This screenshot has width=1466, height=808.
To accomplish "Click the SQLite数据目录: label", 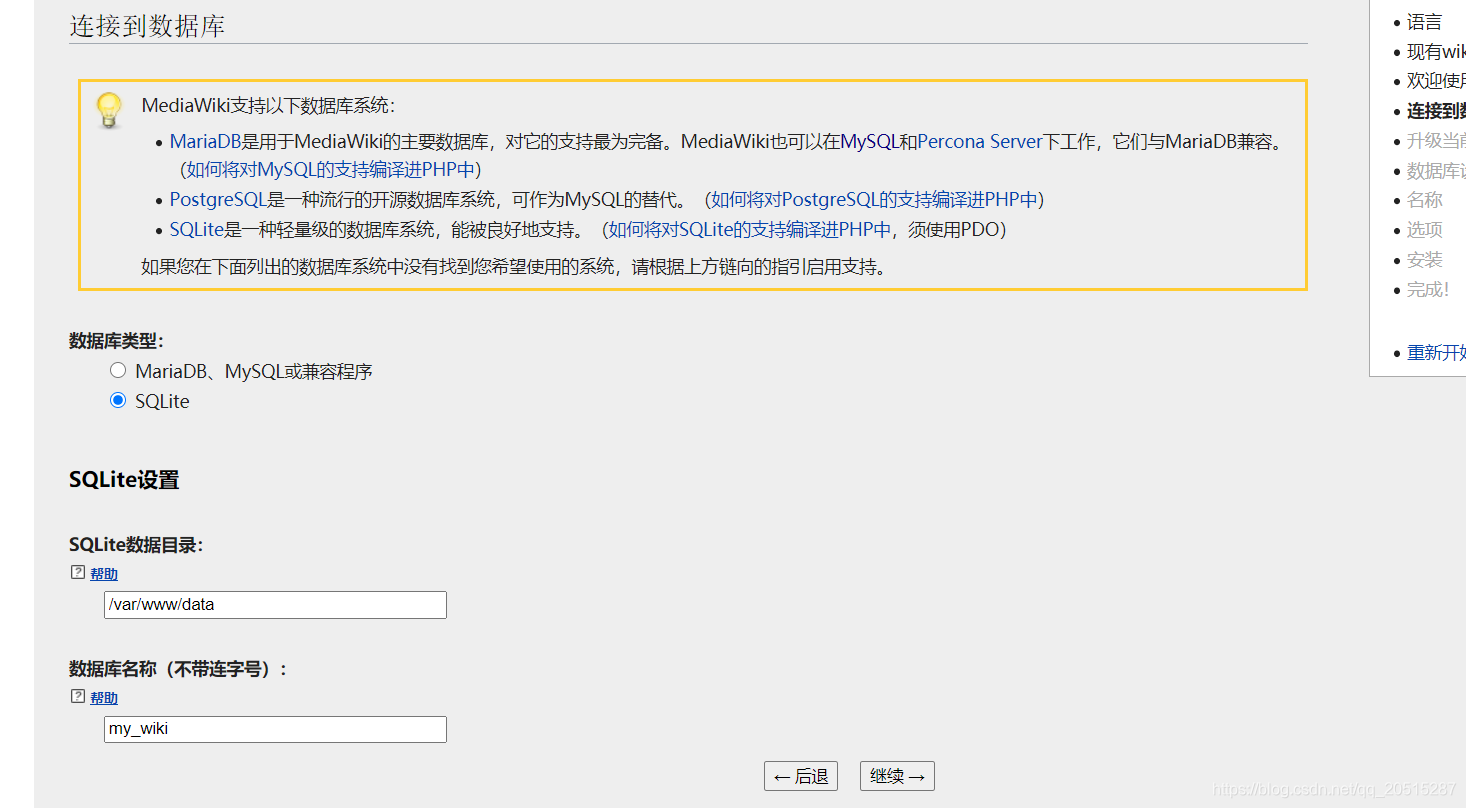I will 136,545.
